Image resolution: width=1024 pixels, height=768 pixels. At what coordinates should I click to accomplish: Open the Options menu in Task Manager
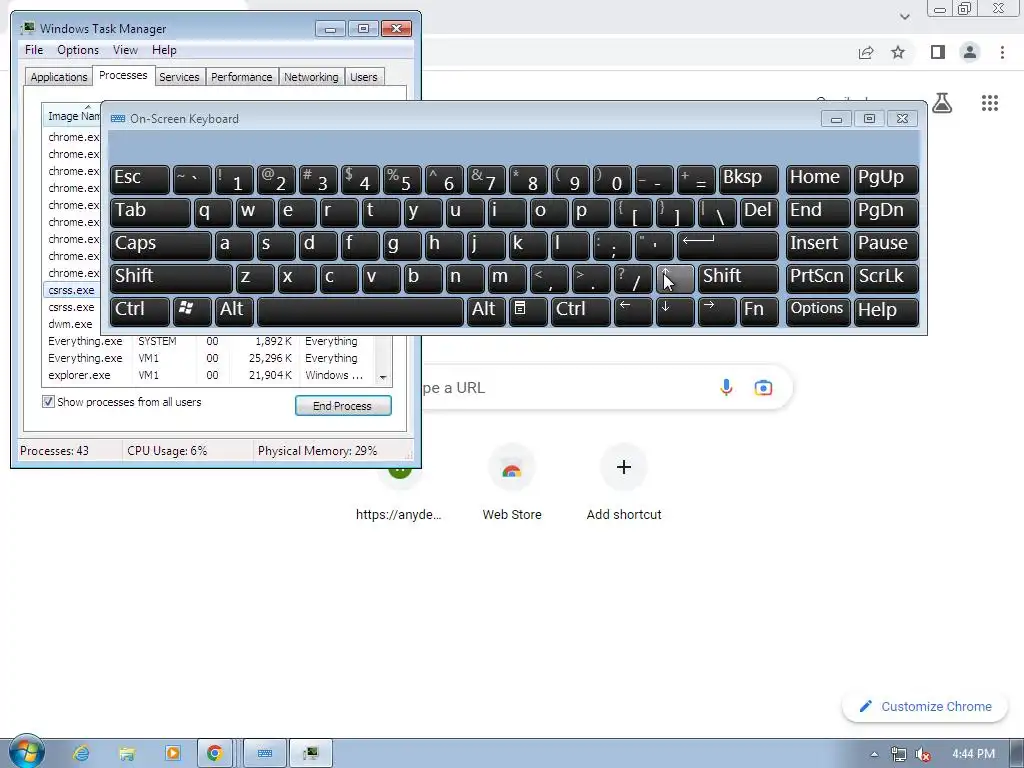[x=78, y=50]
